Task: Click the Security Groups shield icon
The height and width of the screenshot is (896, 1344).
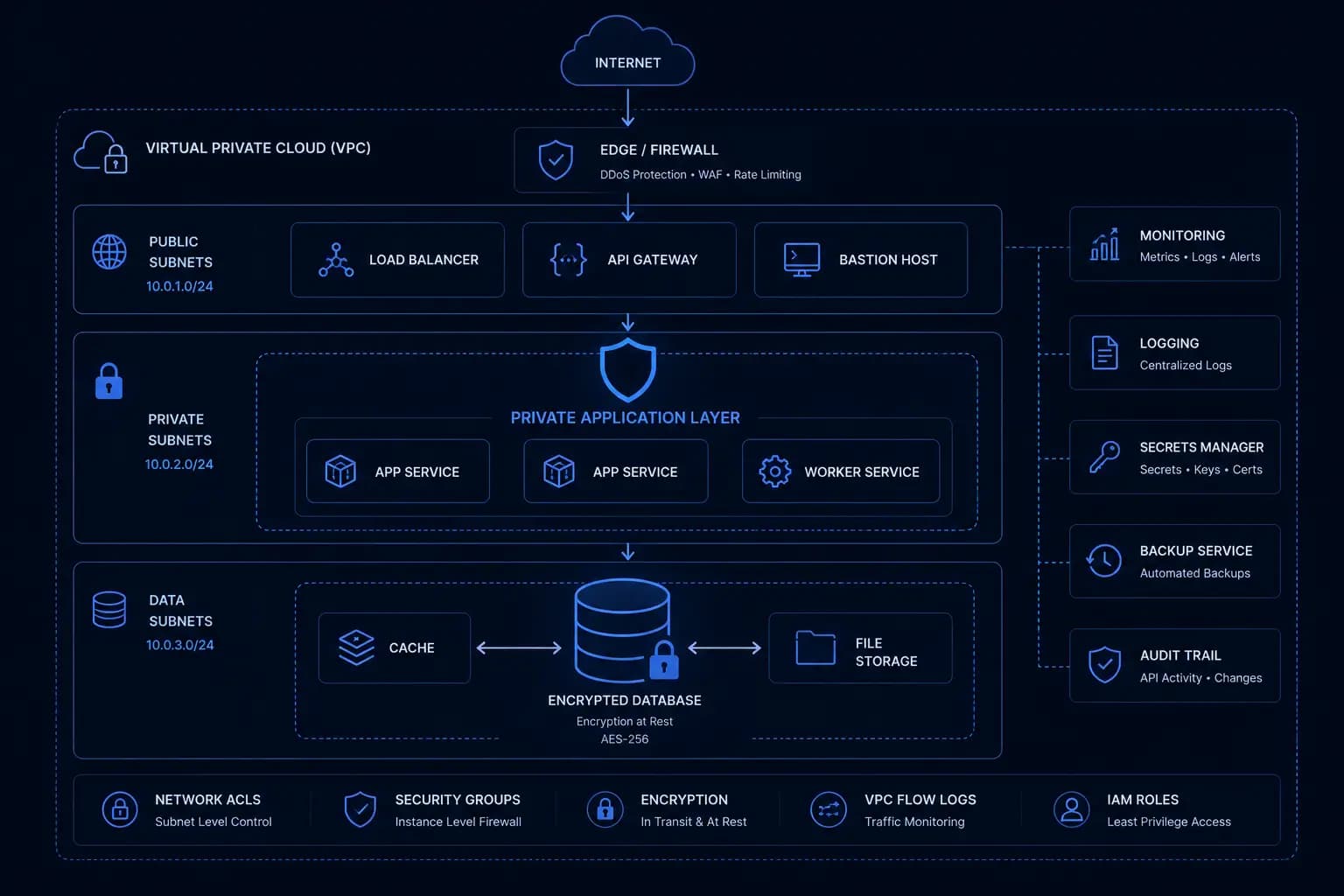Action: coord(360,809)
